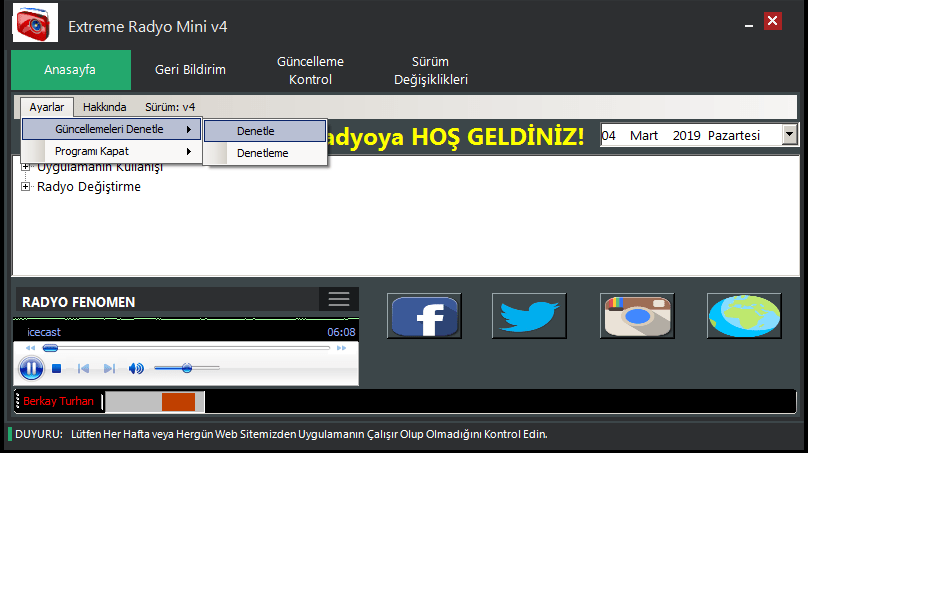Switch to the Anasayfa tab
This screenshot has height=614, width=931.
coord(71,70)
